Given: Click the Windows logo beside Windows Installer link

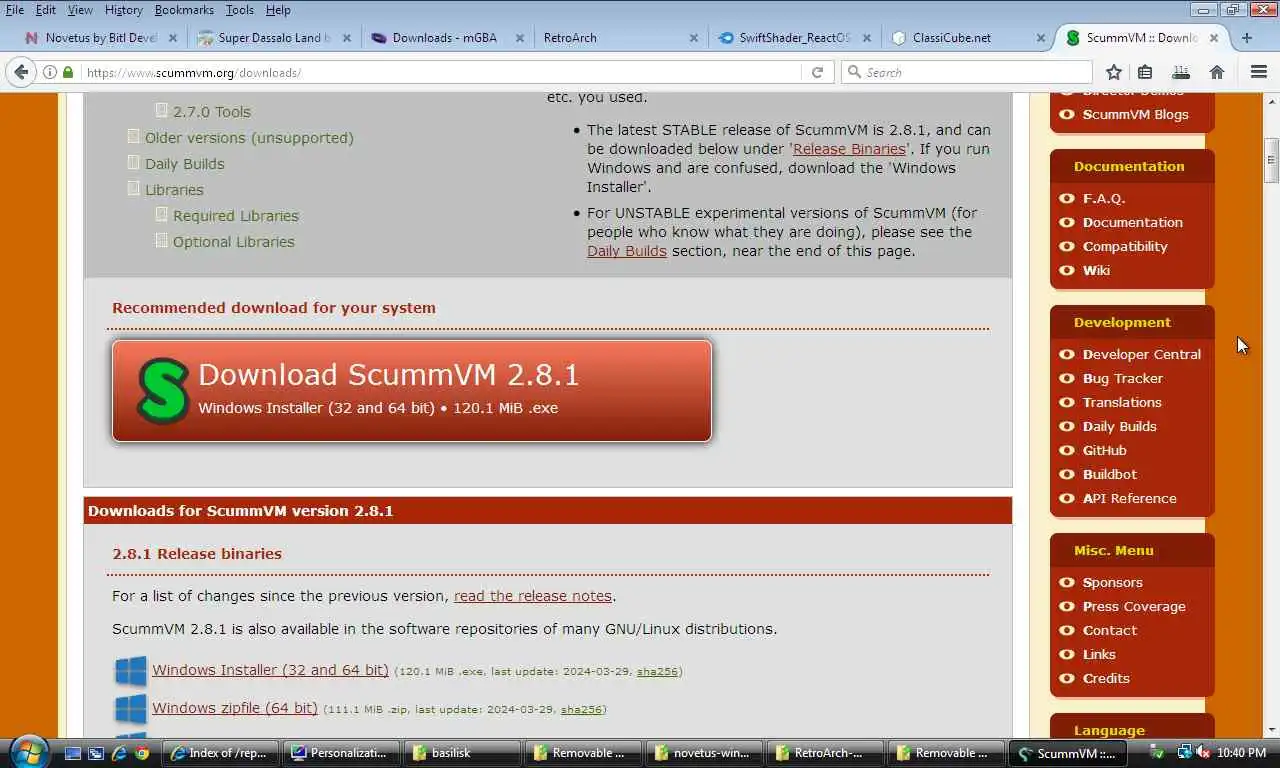Looking at the screenshot, I should click(x=130, y=671).
